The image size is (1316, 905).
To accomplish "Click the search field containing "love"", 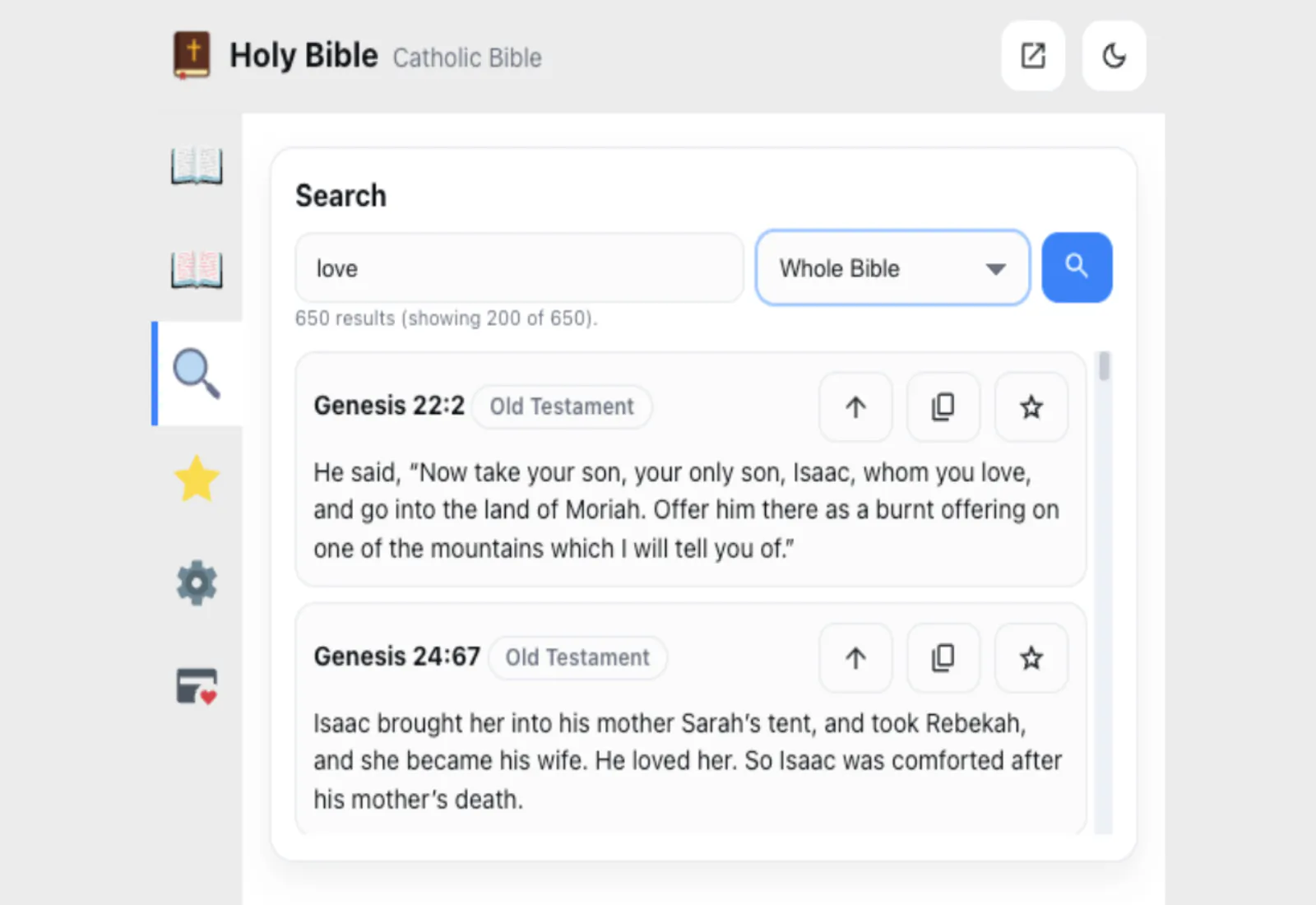I will point(518,268).
